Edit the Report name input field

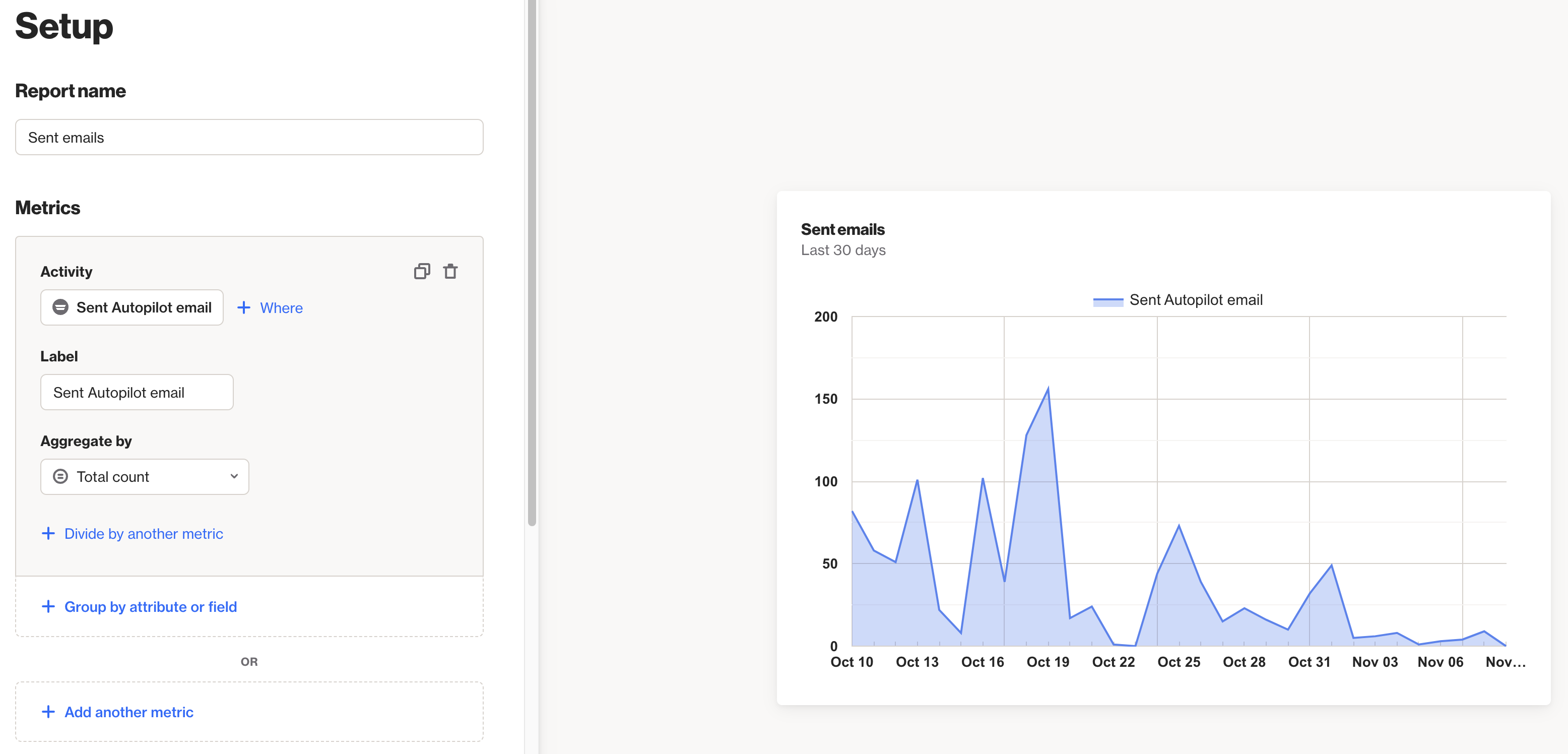(x=249, y=137)
